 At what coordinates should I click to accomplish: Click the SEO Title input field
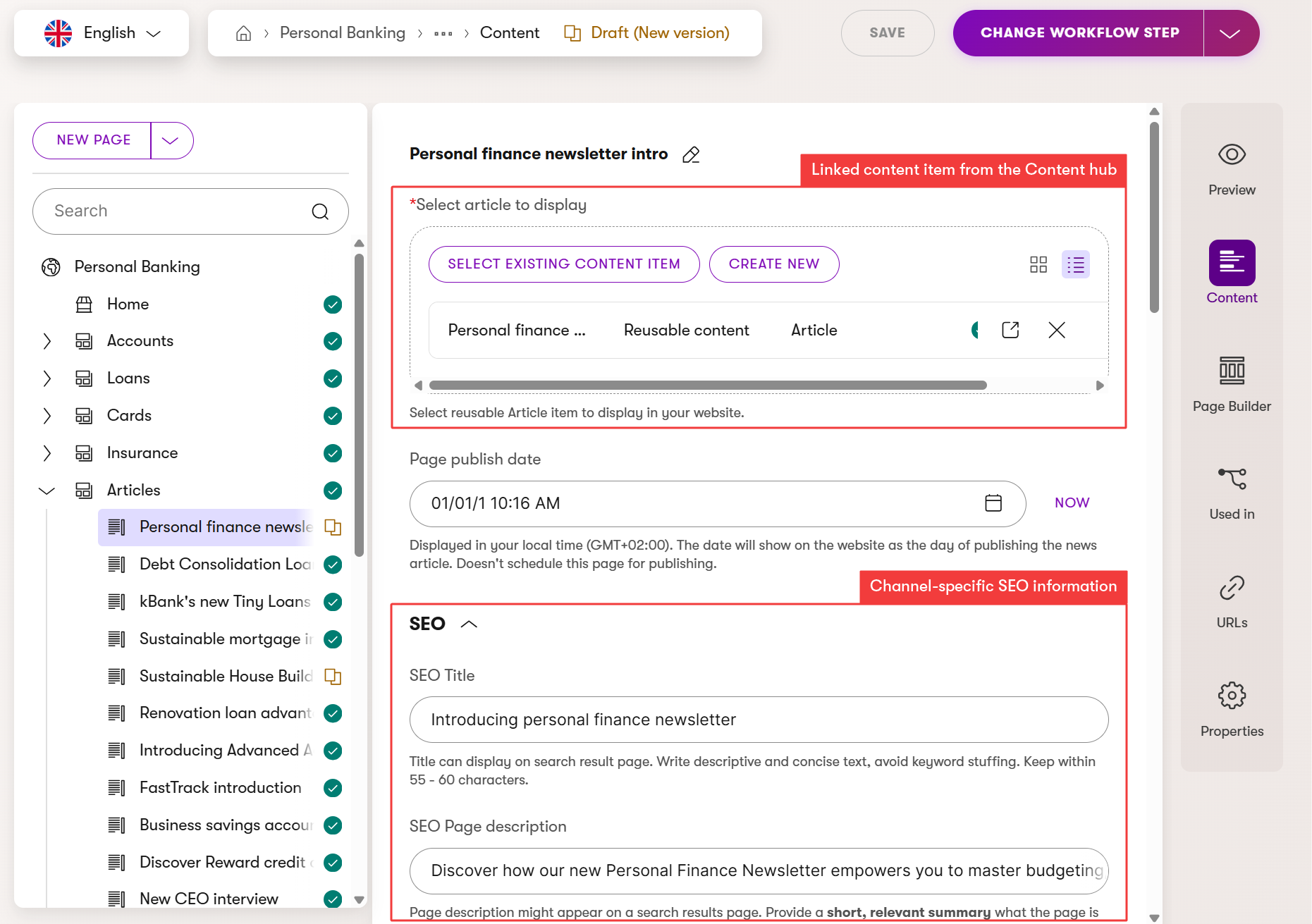[759, 720]
